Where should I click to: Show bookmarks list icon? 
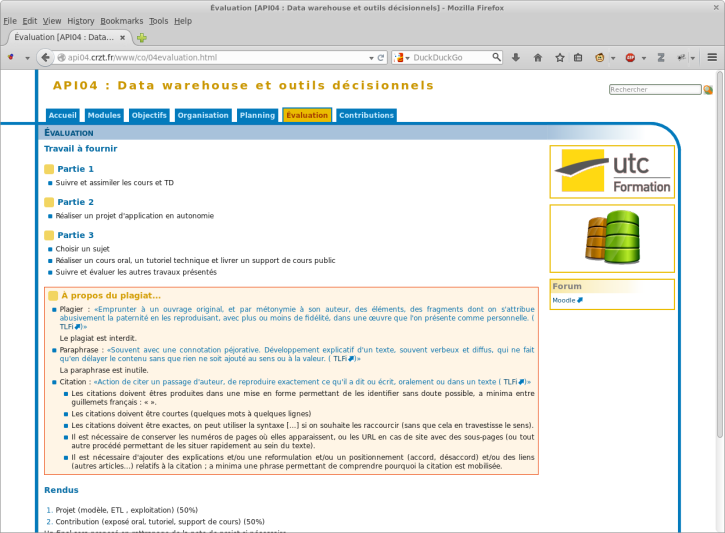578,57
